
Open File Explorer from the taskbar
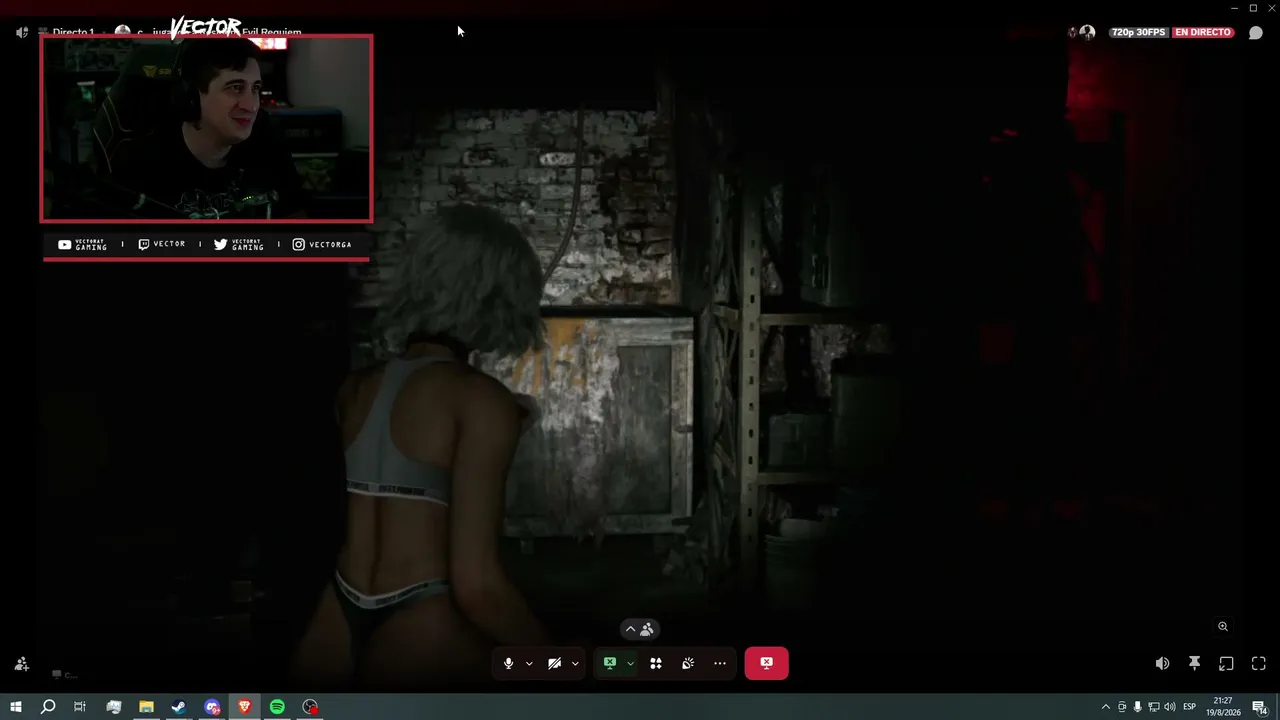(146, 707)
